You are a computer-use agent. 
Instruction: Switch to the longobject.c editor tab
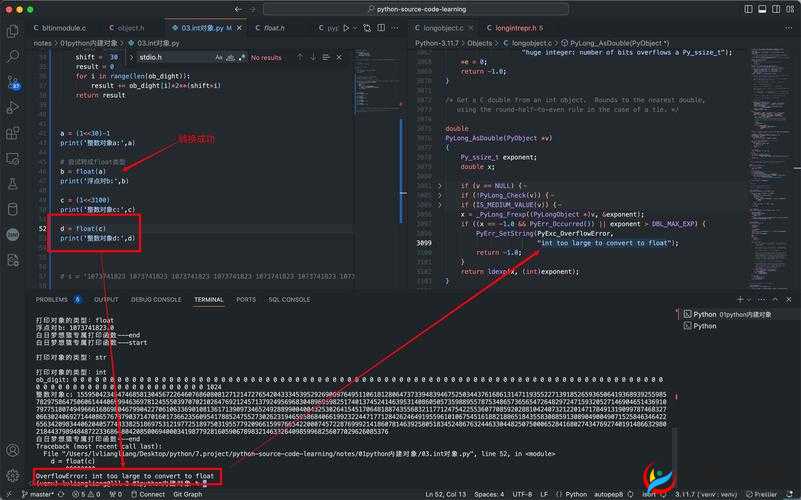tap(445, 28)
